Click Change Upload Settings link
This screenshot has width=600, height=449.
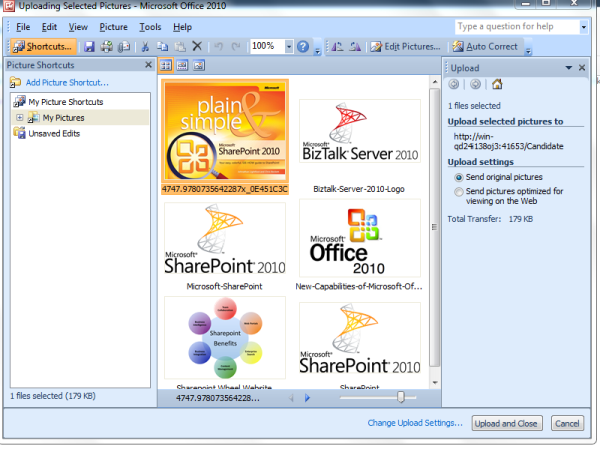[x=415, y=423]
